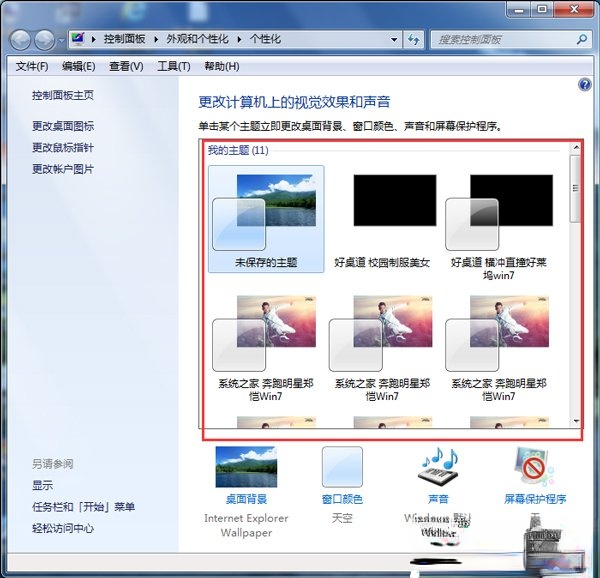Viewport: 600px width, 578px height.
Task: Select 控制面板 in the address breadcrumb
Action: click(x=124, y=39)
